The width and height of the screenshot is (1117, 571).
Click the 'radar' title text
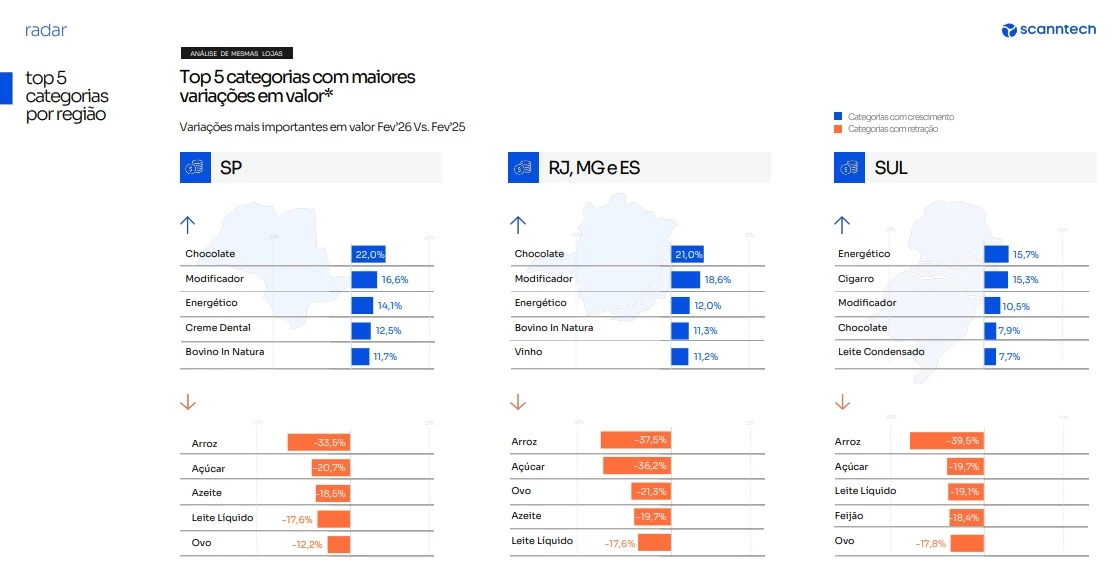point(46,30)
